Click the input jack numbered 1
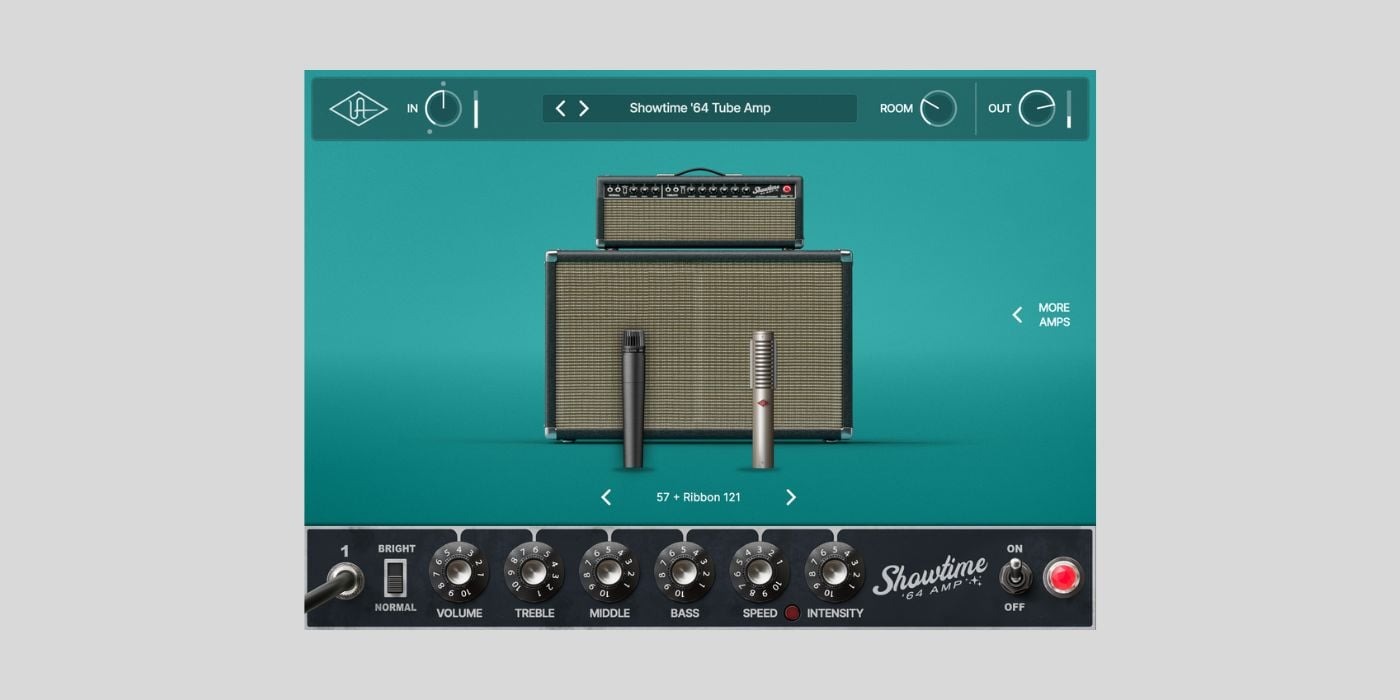Image resolution: width=1400 pixels, height=700 pixels. click(346, 579)
